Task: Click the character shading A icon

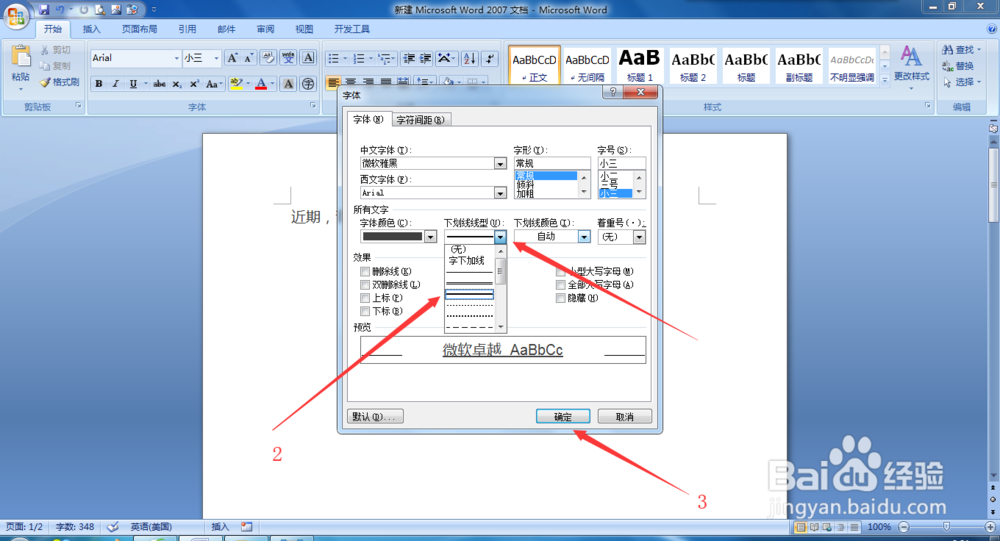Action: 288,84
